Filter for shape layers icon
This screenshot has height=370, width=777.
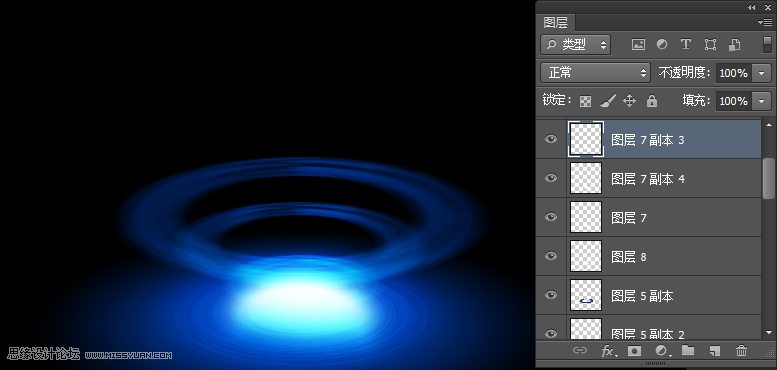(710, 45)
